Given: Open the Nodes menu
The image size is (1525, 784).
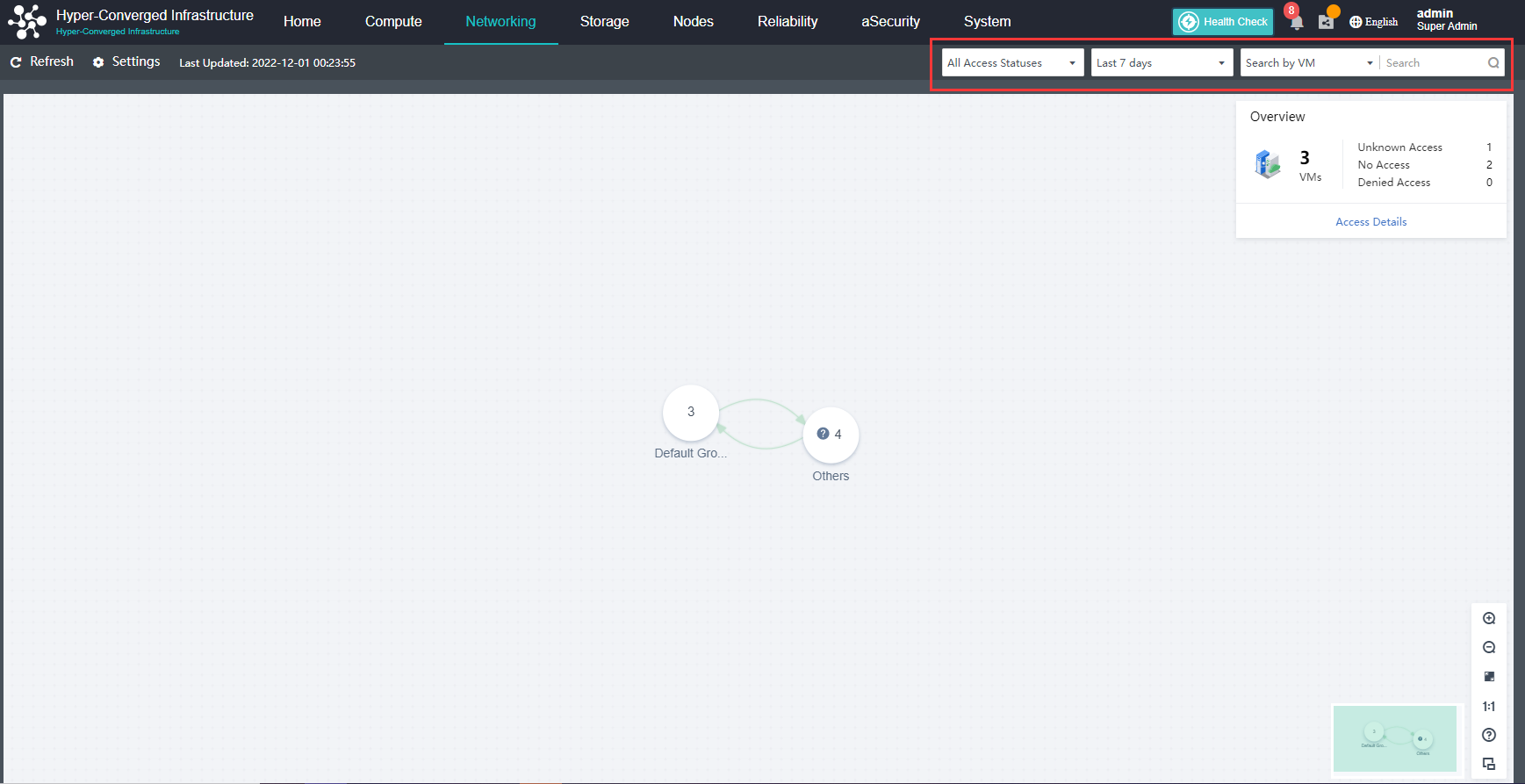Looking at the screenshot, I should (x=694, y=22).
